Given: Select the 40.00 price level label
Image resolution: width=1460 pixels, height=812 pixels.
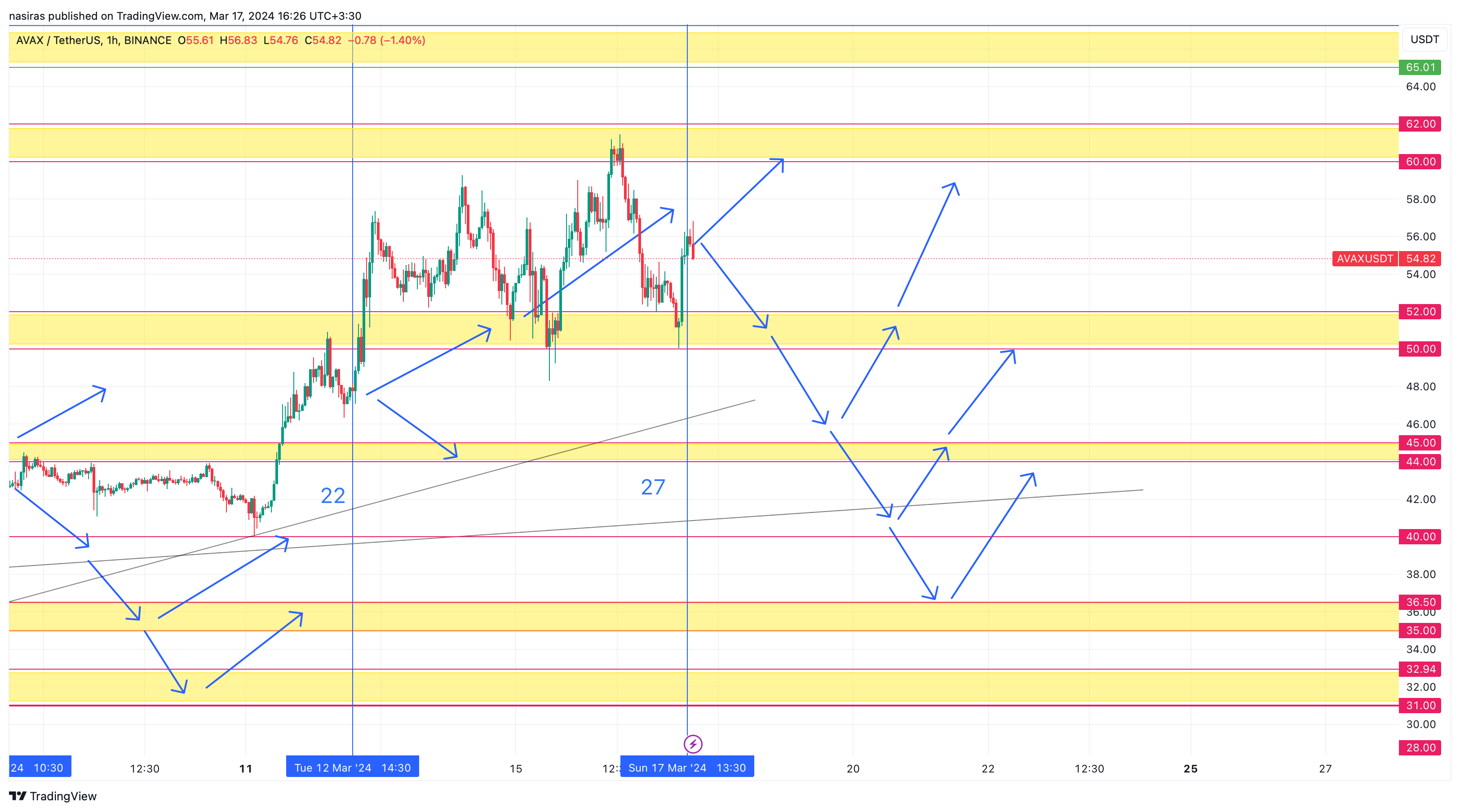Looking at the screenshot, I should tap(1420, 536).
